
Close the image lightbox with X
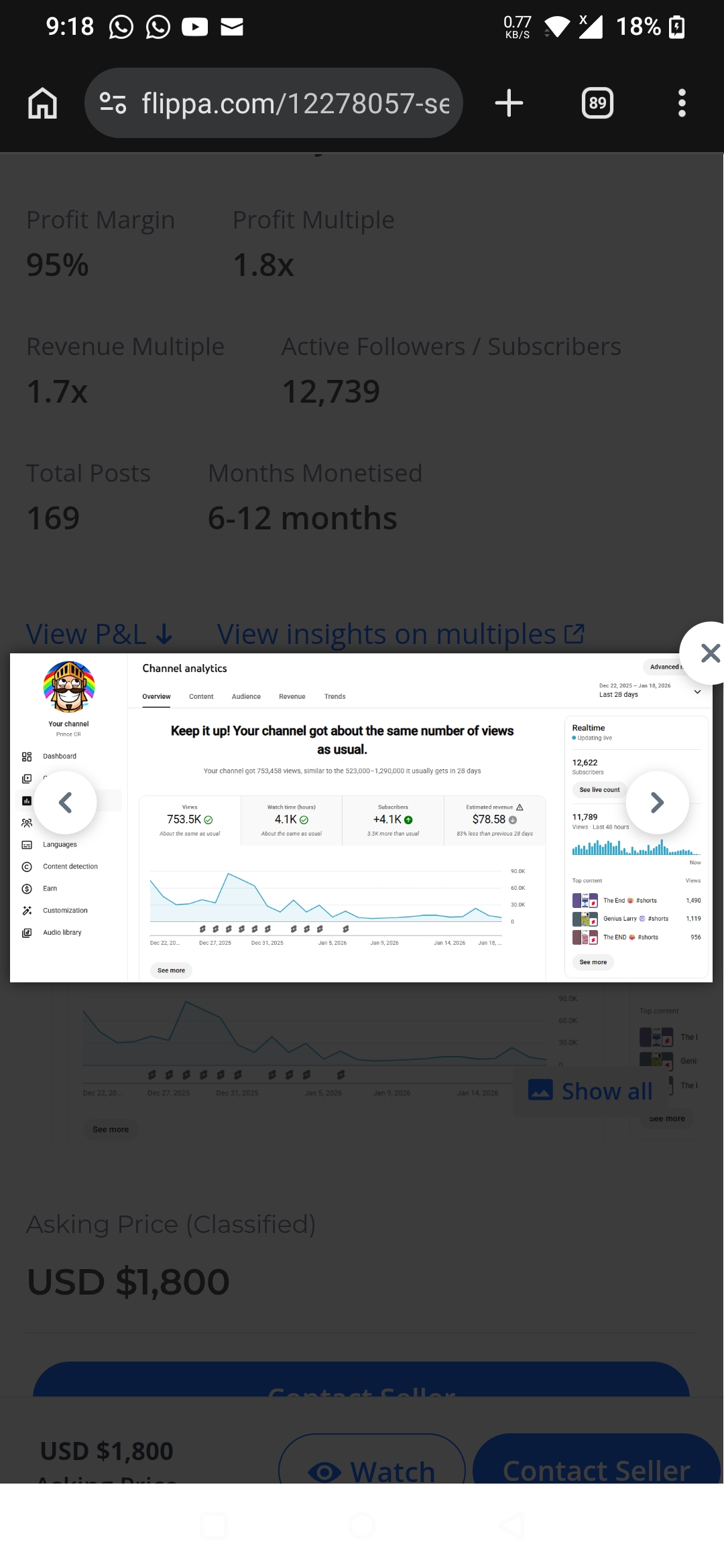click(x=709, y=653)
